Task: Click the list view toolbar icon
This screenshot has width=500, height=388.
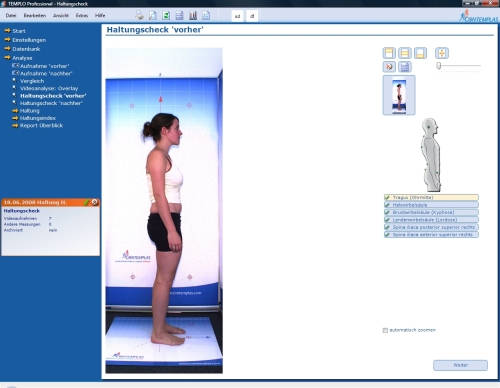Action: 179,15
